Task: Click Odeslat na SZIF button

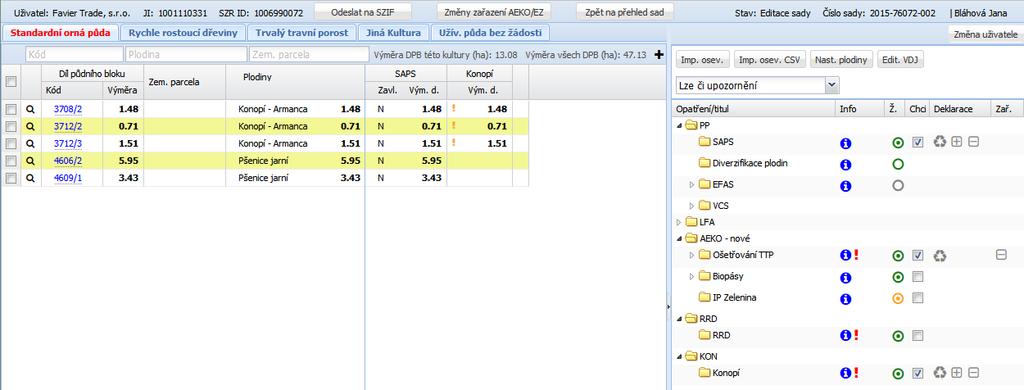Action: click(363, 12)
